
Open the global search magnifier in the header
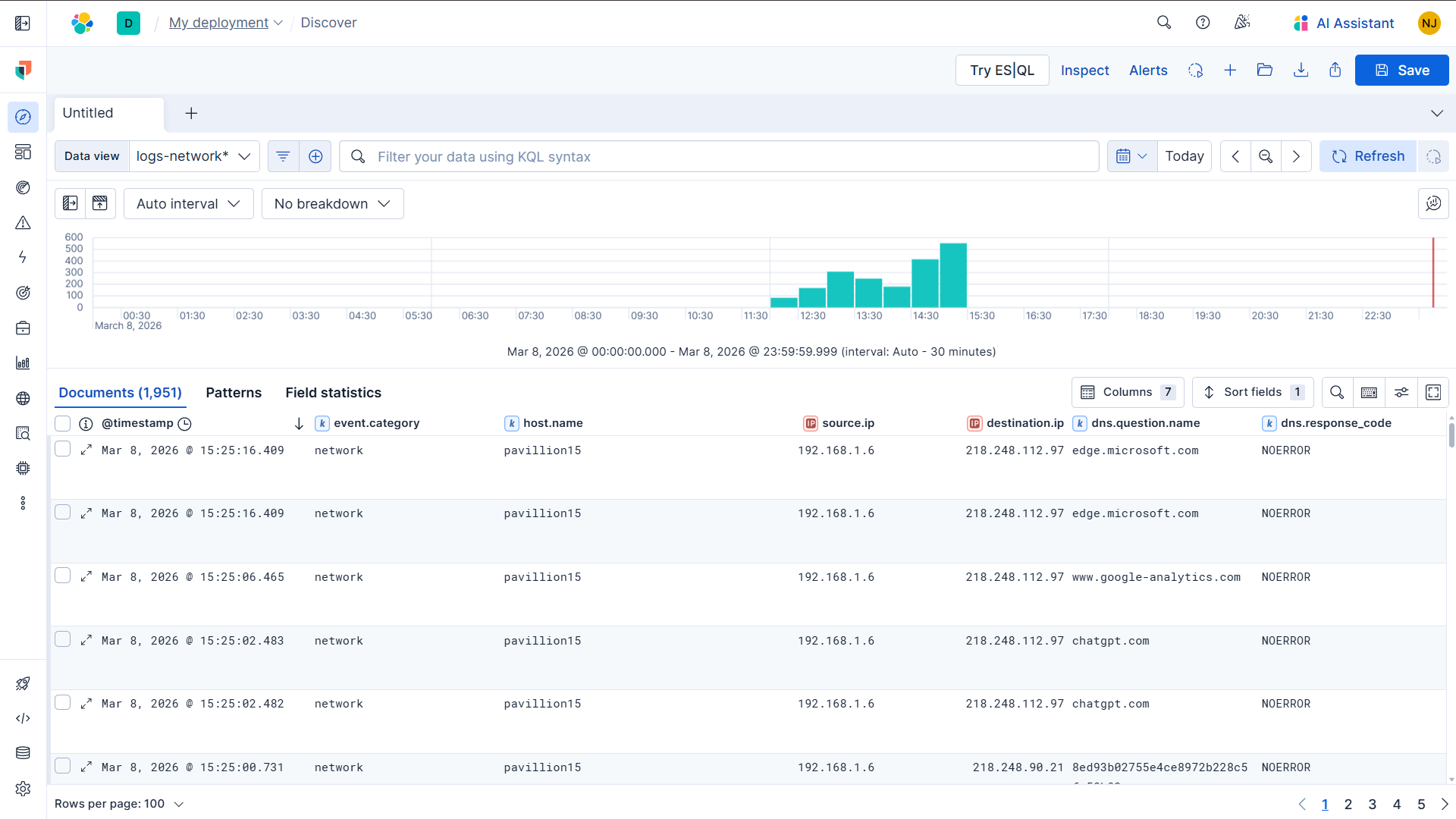coord(1164,23)
